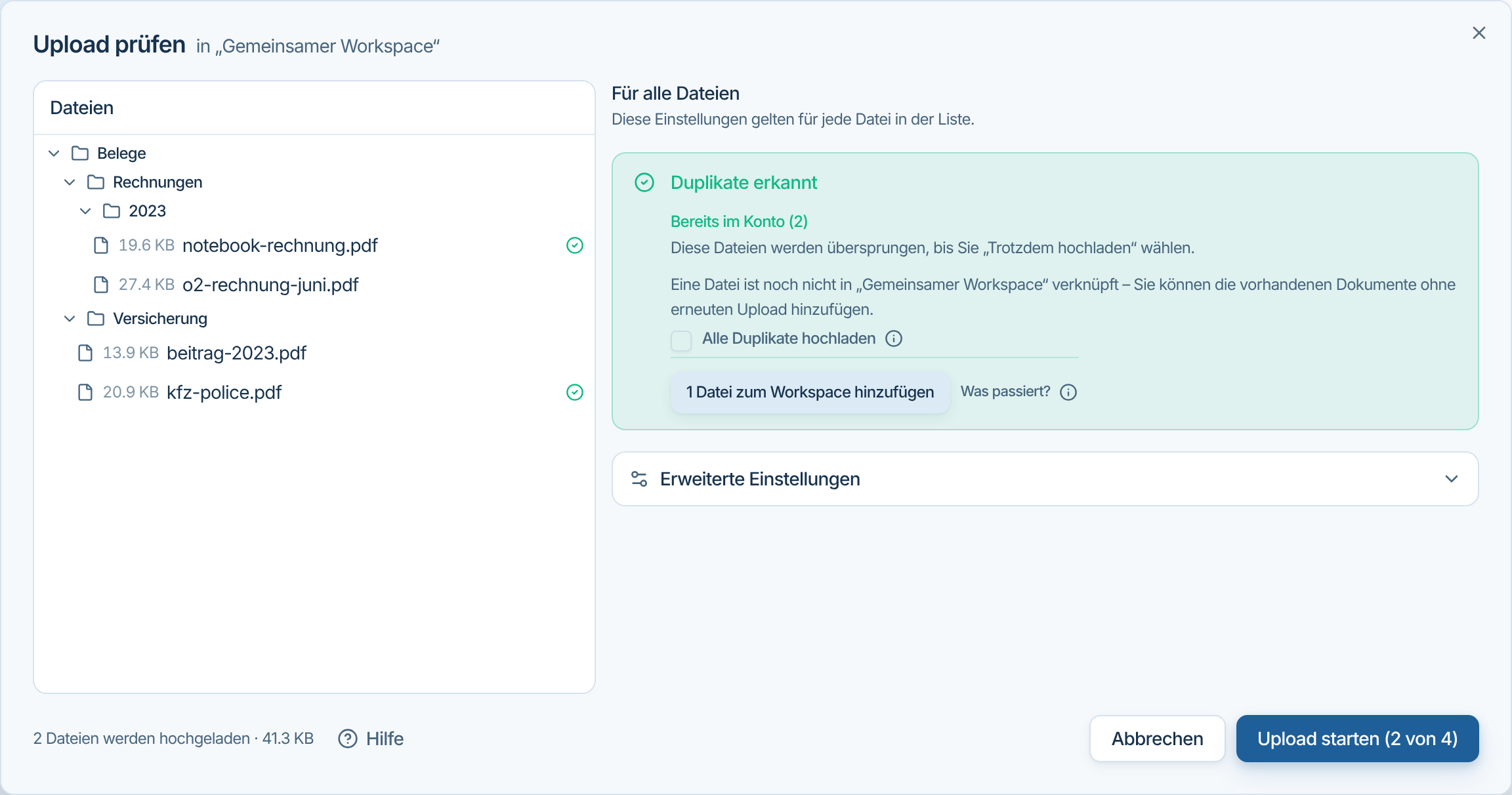Collapse the Rechnungen folder chevron
Screen dimensions: 1512x795
click(70, 182)
